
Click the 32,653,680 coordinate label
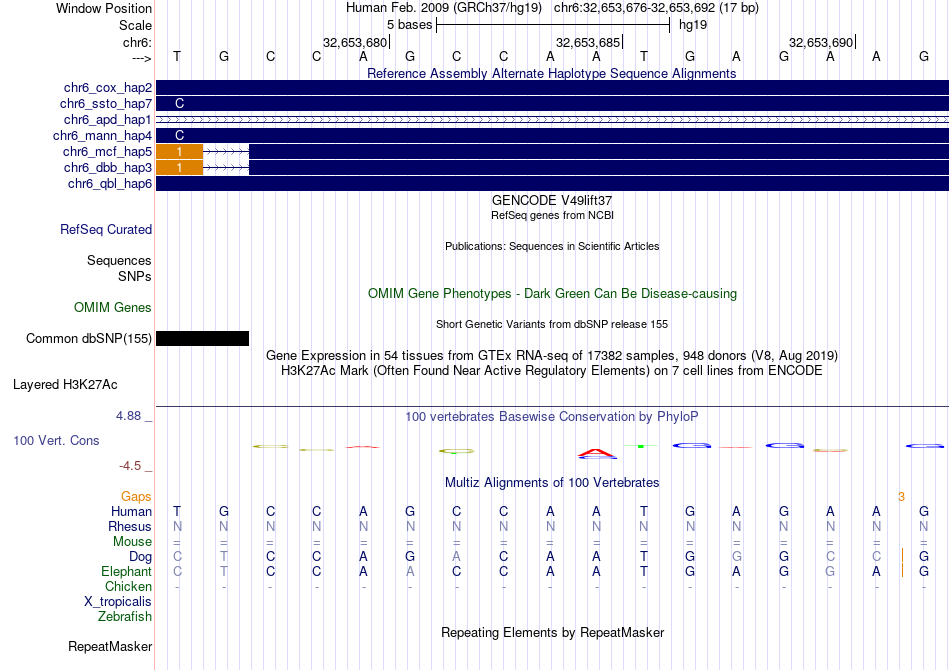pyautogui.click(x=354, y=42)
